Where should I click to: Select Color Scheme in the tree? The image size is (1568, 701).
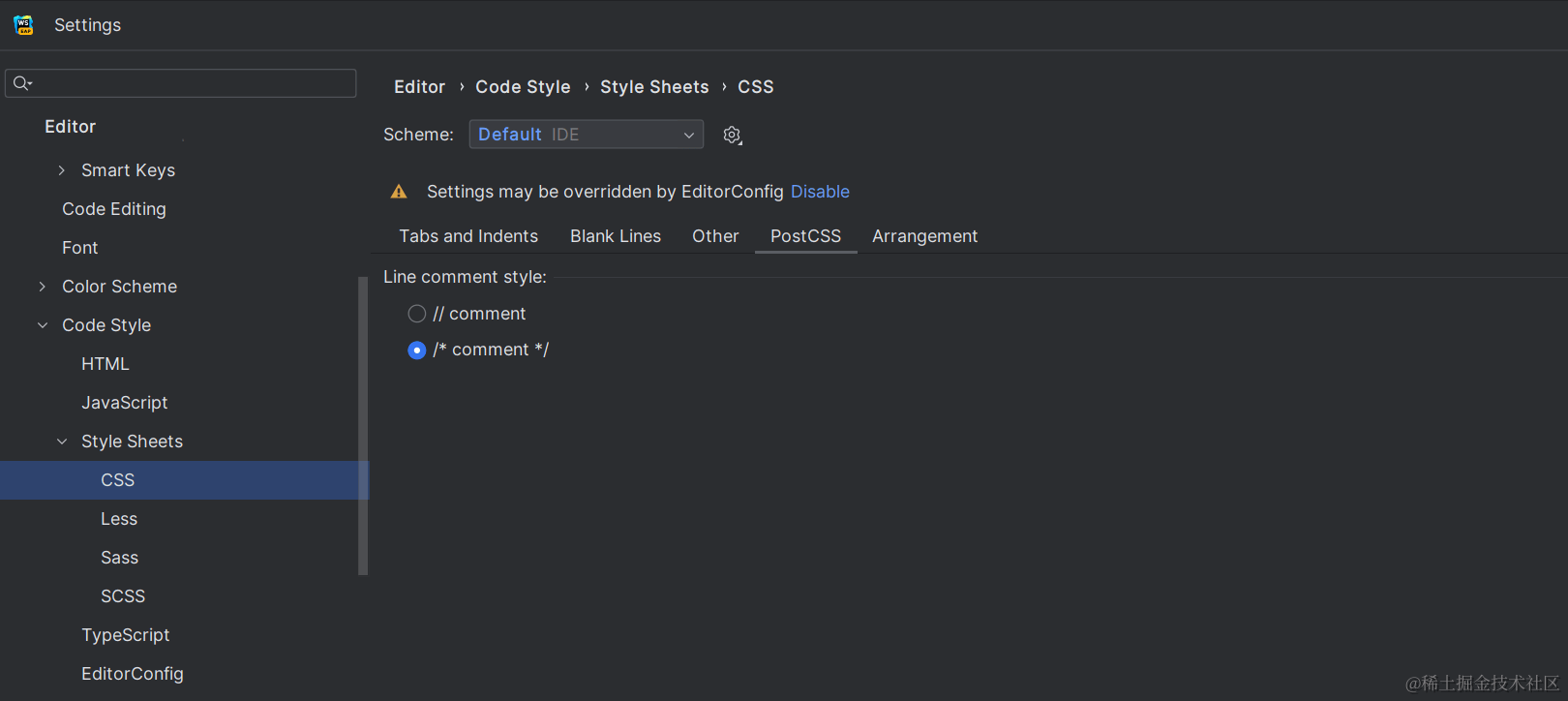[x=119, y=287]
